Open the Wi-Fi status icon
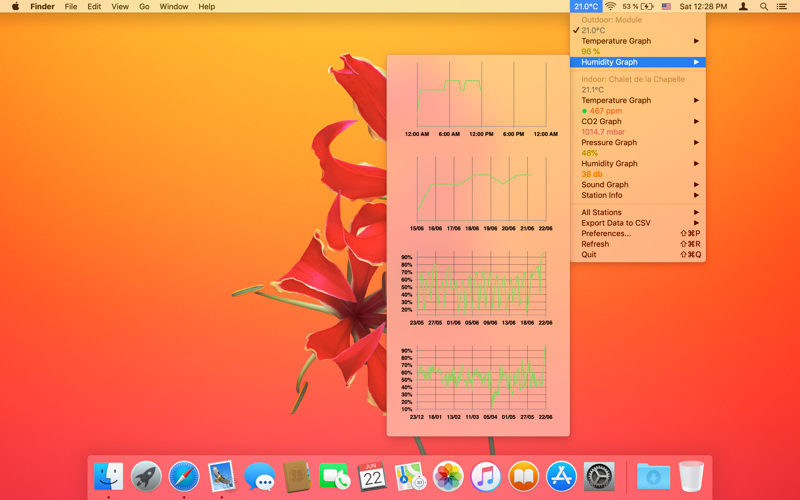 pos(610,7)
